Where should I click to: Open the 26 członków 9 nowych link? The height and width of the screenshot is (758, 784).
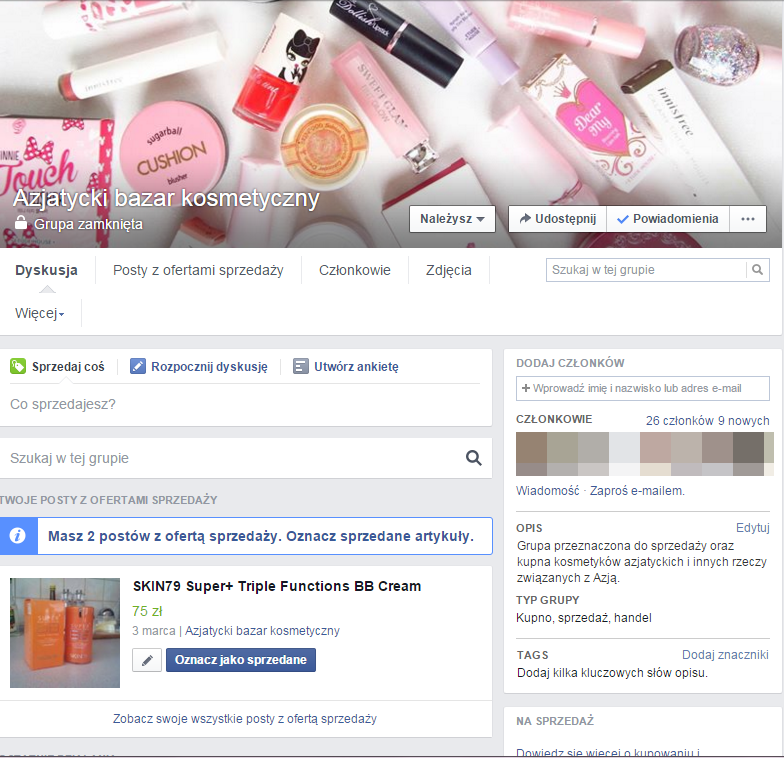pos(708,421)
